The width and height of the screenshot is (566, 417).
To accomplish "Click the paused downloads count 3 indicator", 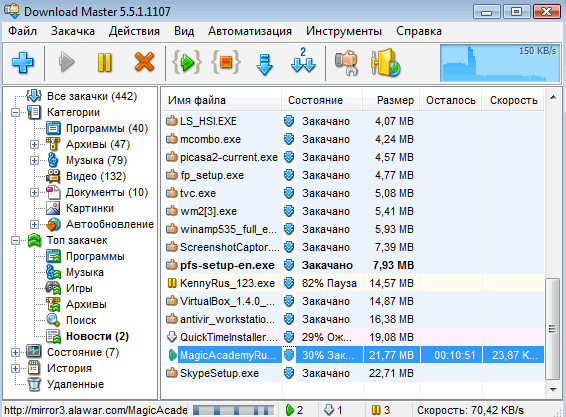I will [x=381, y=410].
